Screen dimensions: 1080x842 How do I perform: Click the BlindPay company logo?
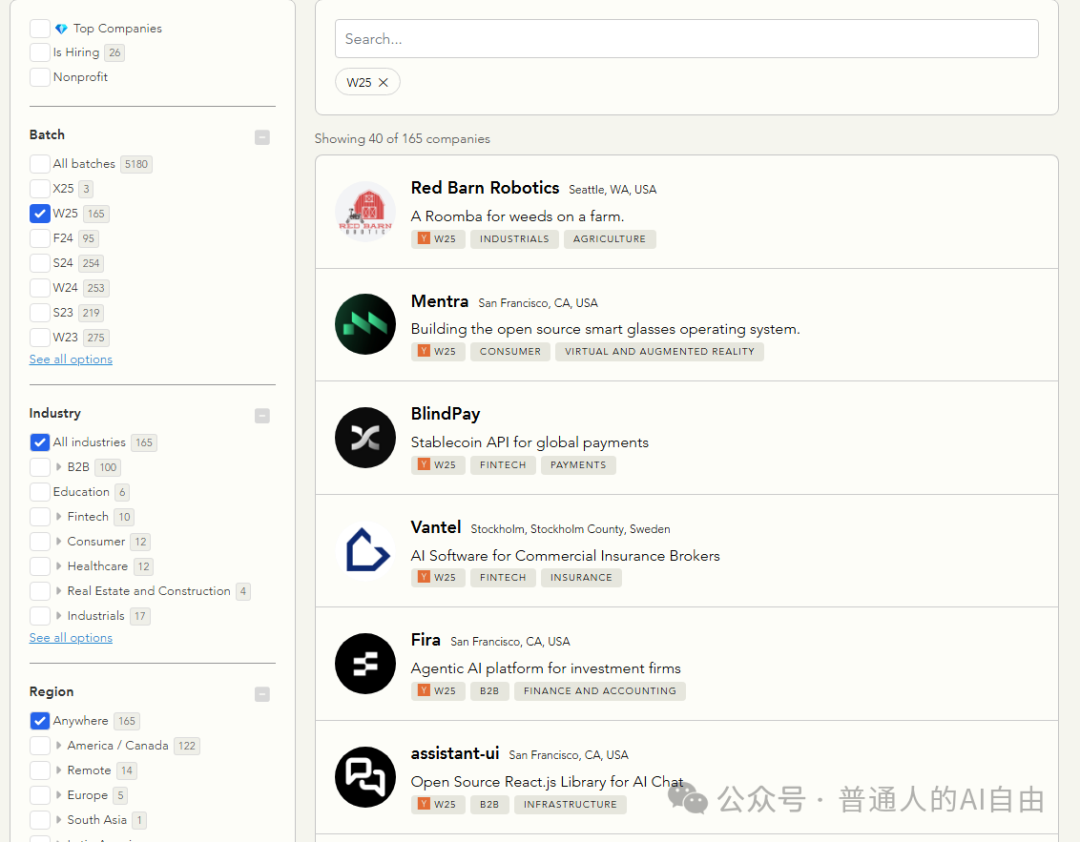tap(365, 438)
